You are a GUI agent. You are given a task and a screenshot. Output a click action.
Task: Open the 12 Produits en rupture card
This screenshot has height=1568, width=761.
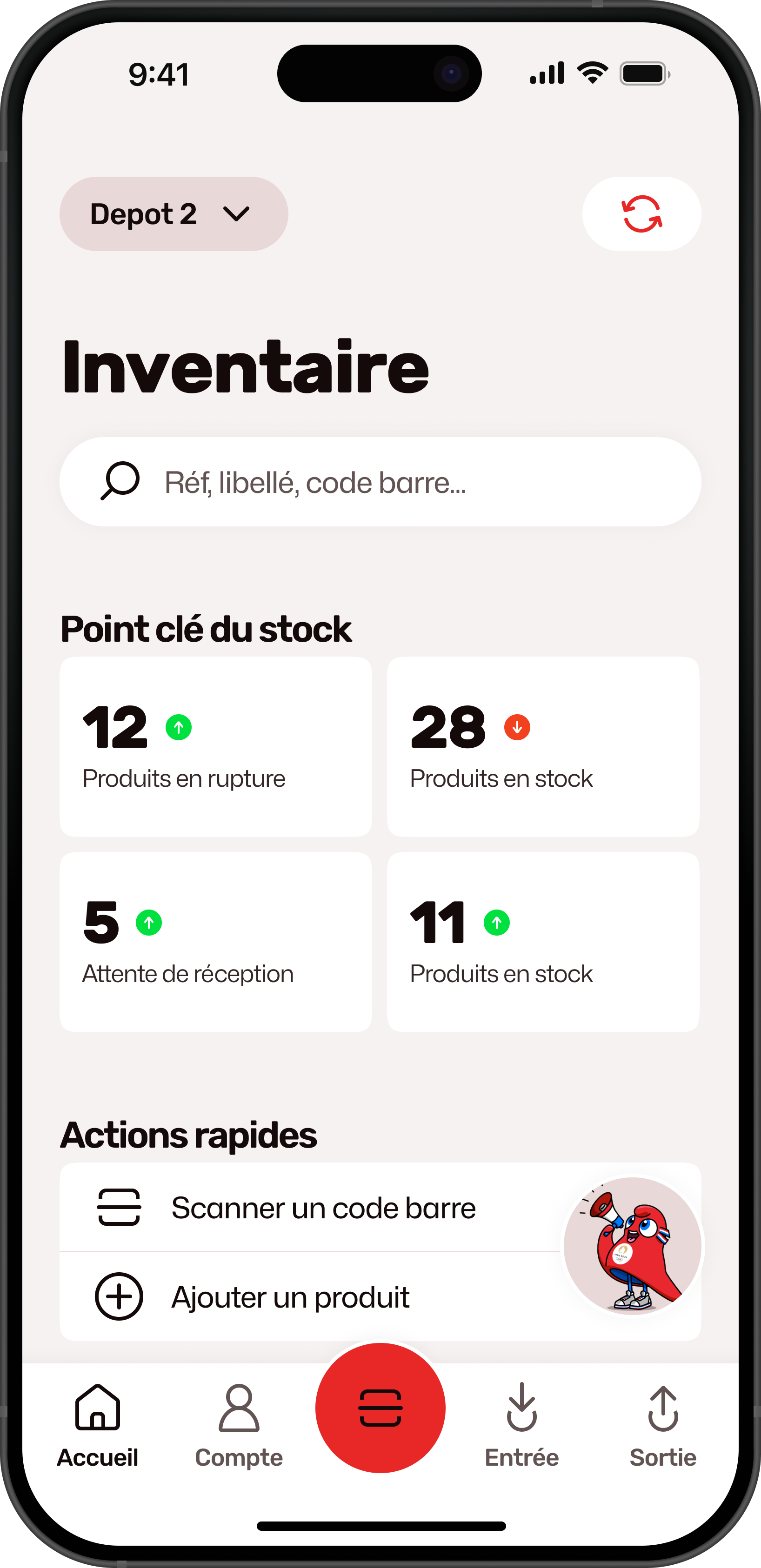pos(215,746)
